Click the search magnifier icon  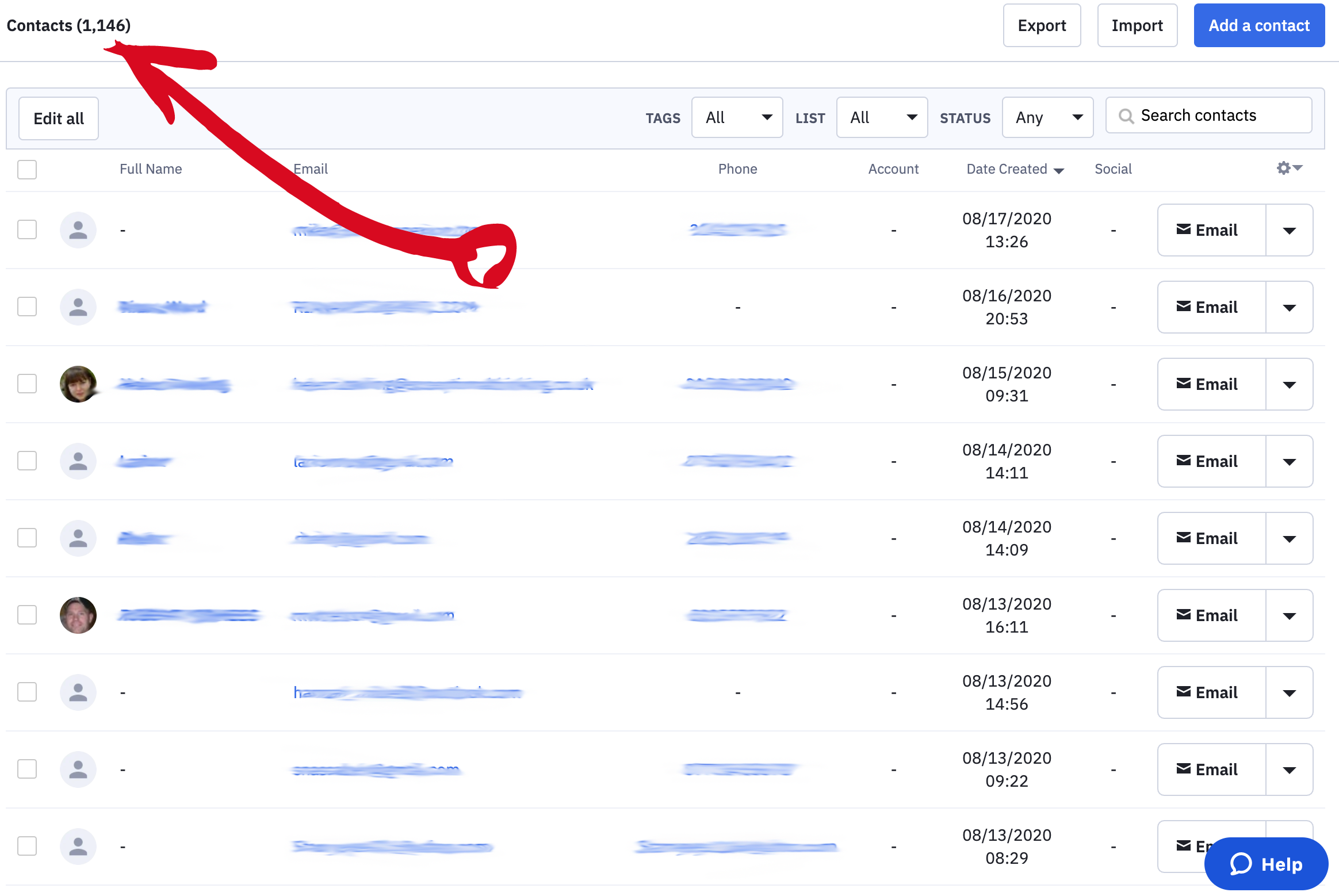(1126, 116)
